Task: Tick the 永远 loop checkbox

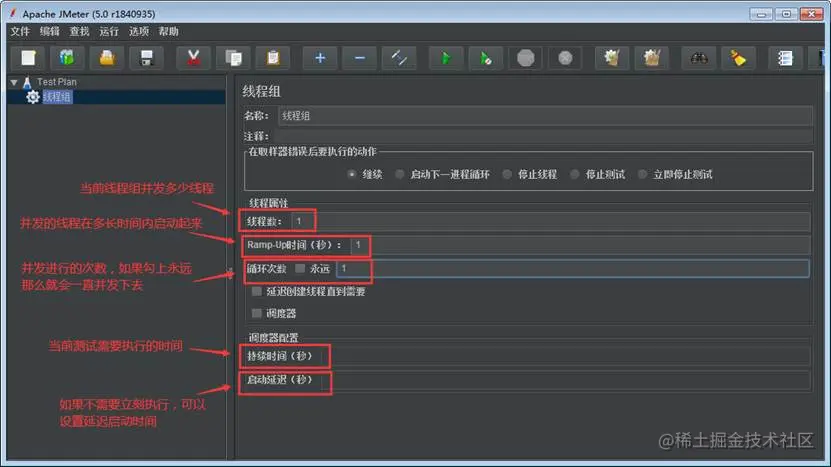Action: pyautogui.click(x=300, y=268)
